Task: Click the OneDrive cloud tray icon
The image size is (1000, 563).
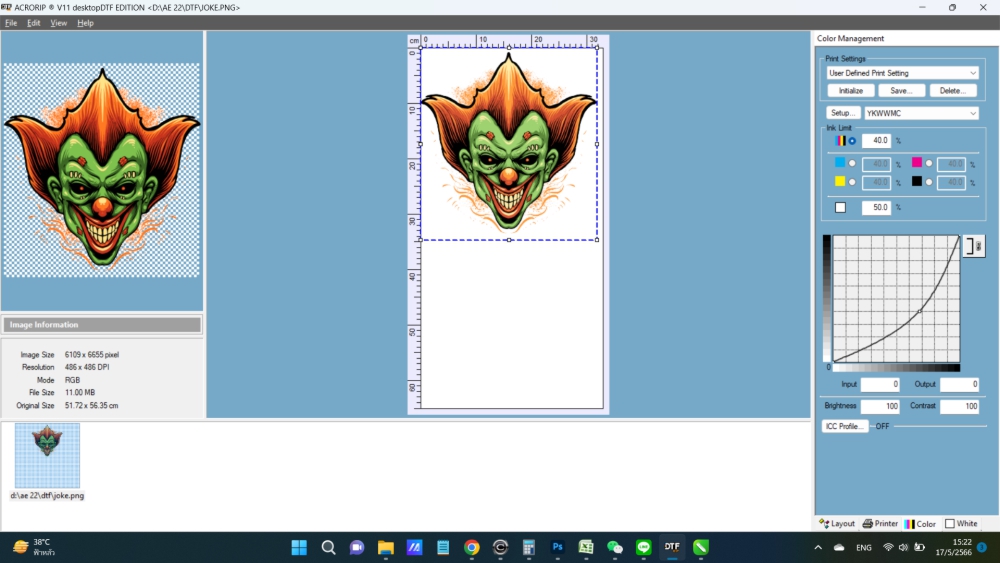Action: [x=839, y=547]
